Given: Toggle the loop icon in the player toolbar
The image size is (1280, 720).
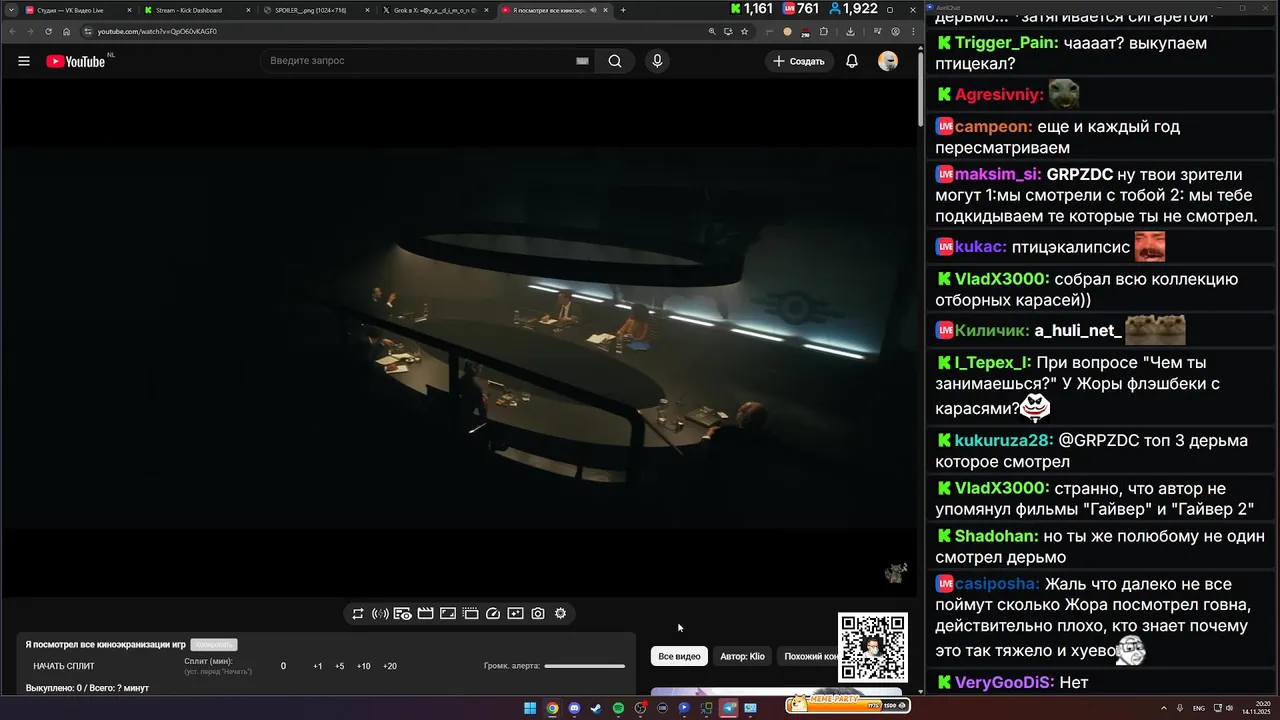Looking at the screenshot, I should [358, 613].
